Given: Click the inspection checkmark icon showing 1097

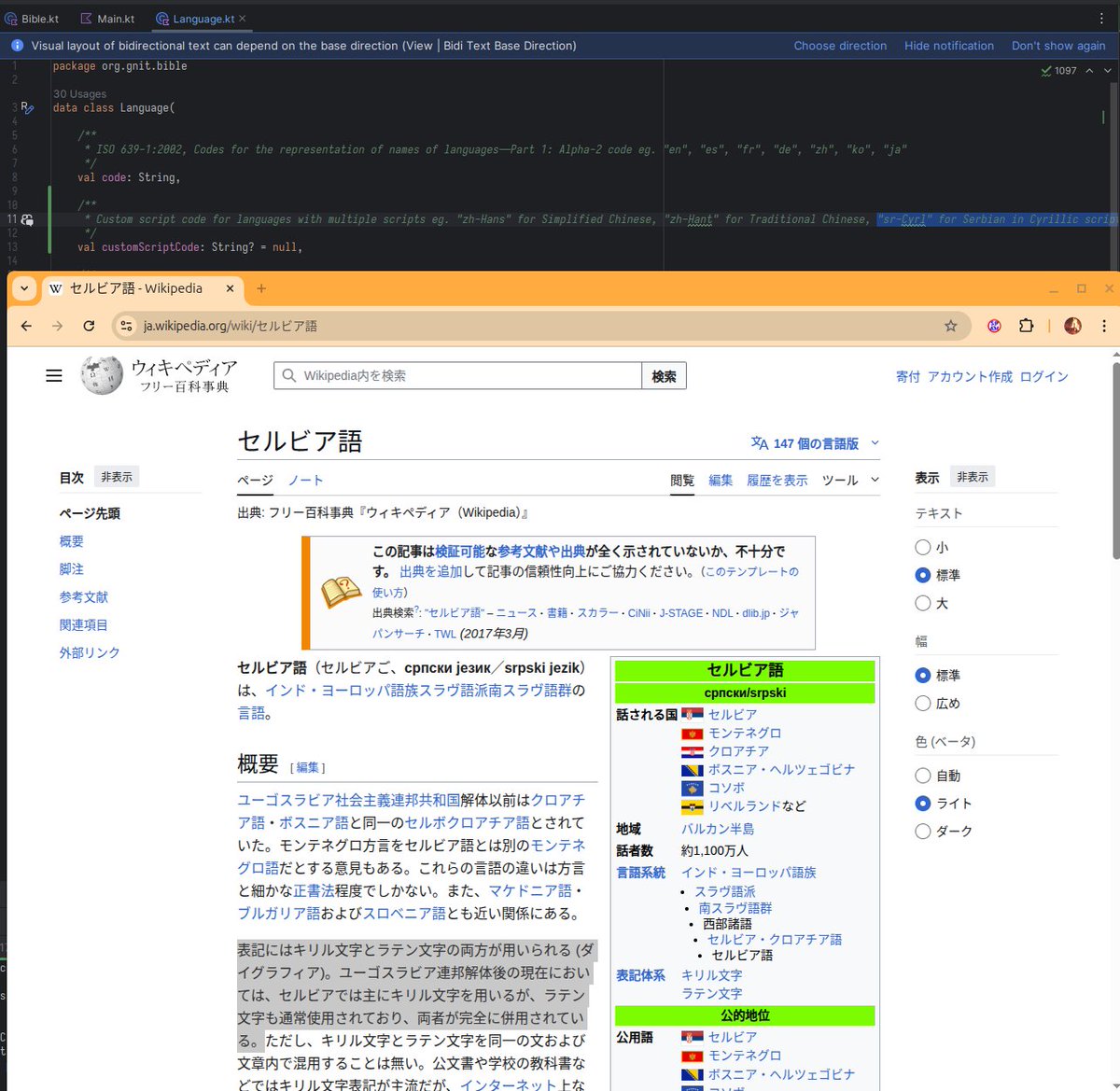Looking at the screenshot, I should tap(1046, 71).
